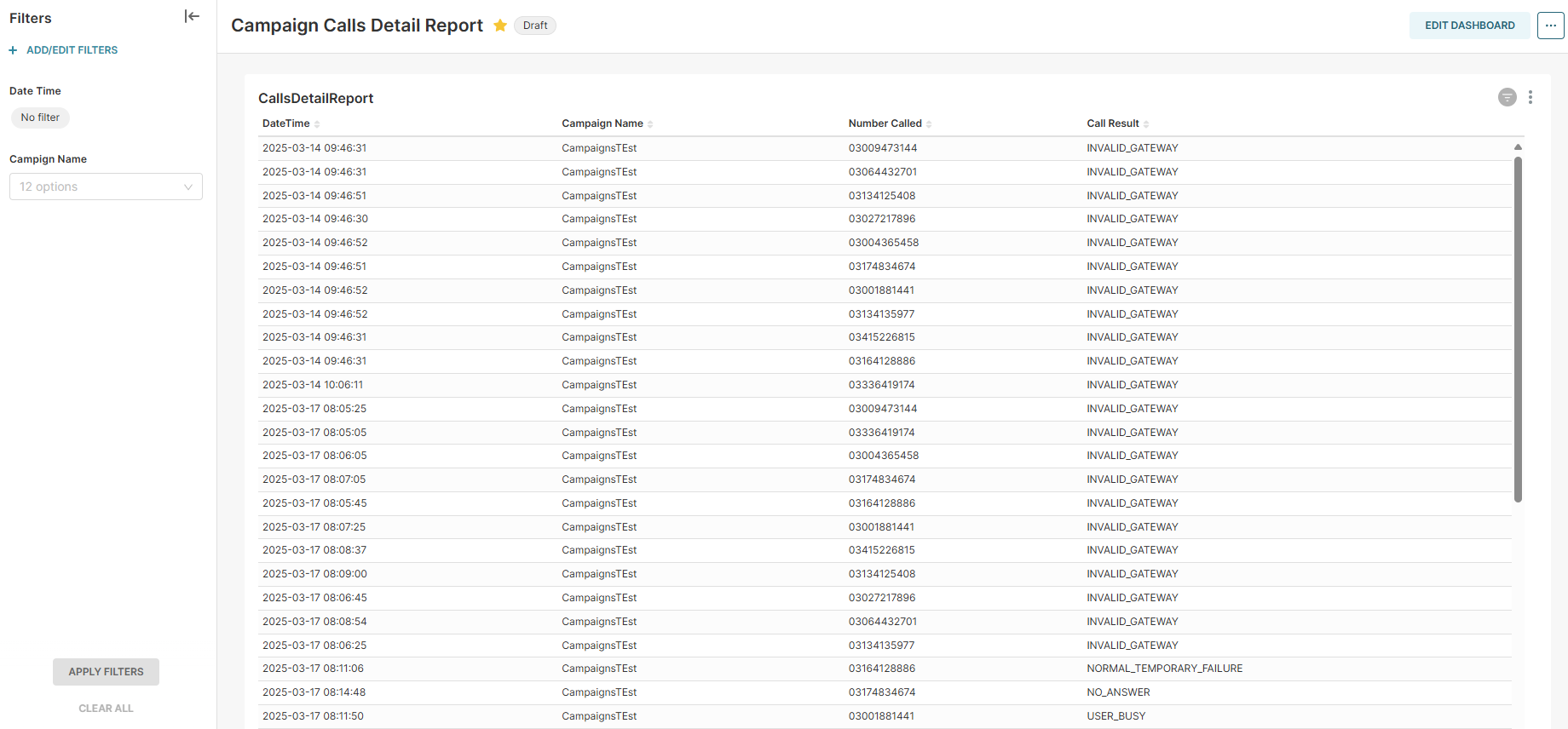
Task: Open the dashboard more options ellipsis menu
Action: (1550, 26)
